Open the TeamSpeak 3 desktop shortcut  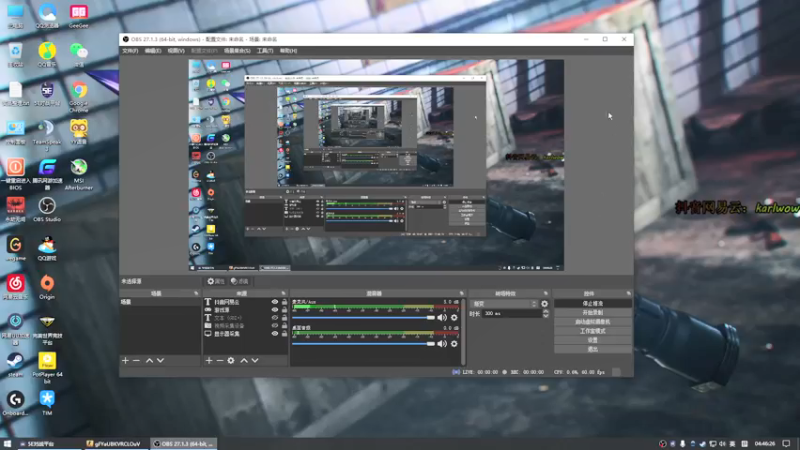coord(46,135)
